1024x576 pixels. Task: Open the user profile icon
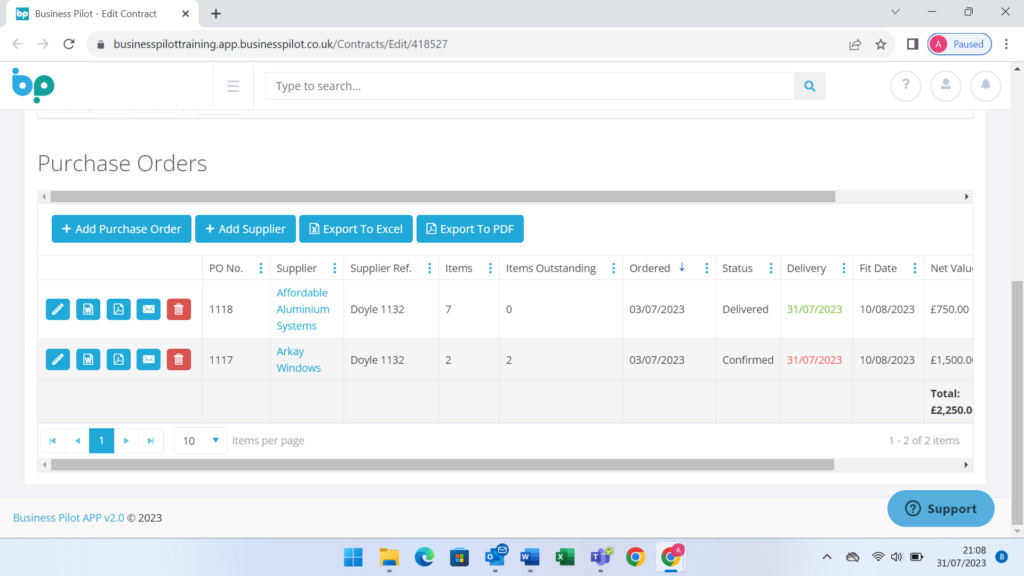tap(945, 86)
